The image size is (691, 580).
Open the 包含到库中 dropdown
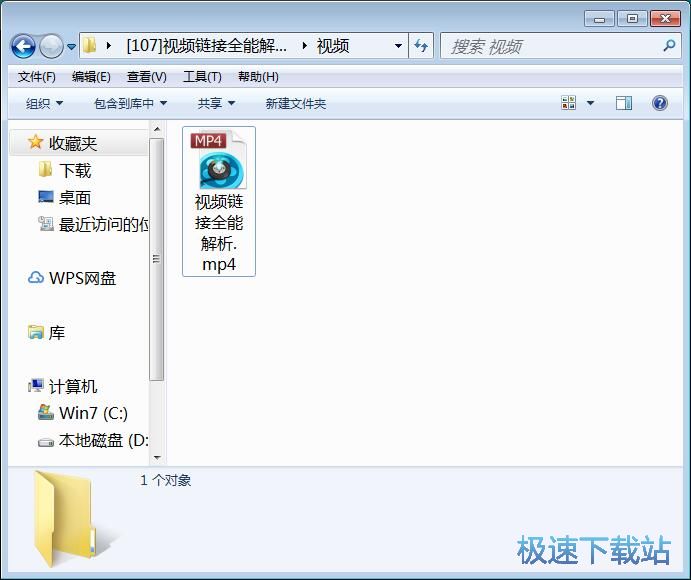tap(130, 104)
